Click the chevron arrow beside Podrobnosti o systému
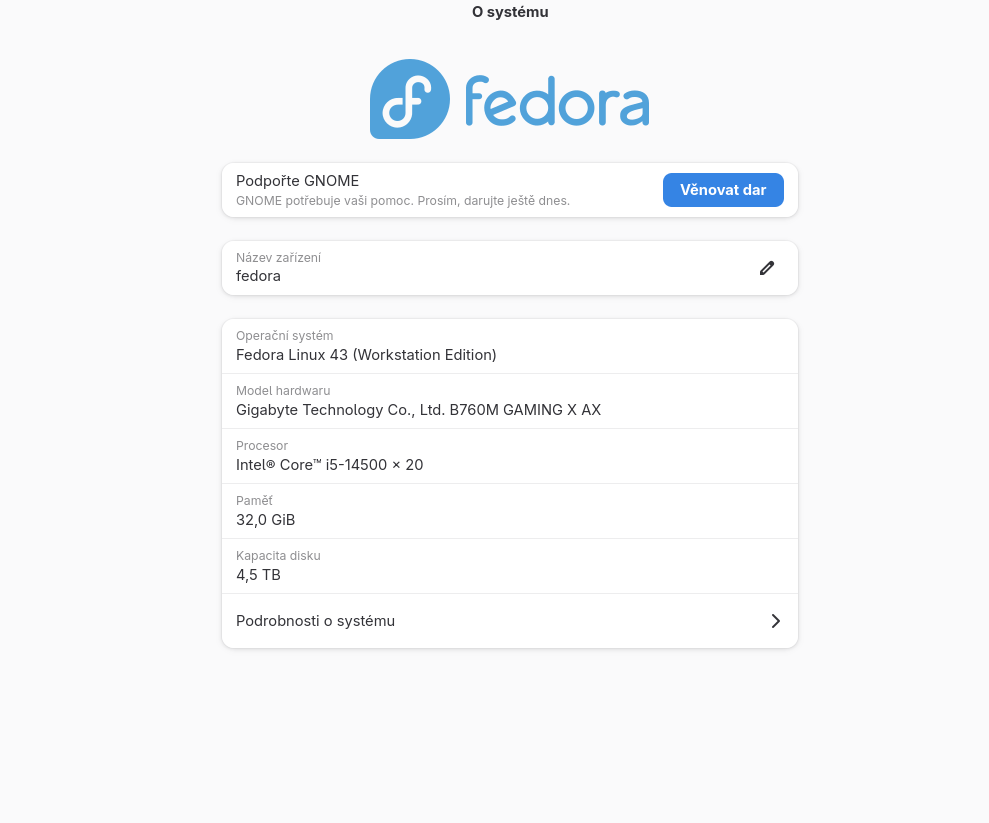This screenshot has height=823, width=989. 776,621
